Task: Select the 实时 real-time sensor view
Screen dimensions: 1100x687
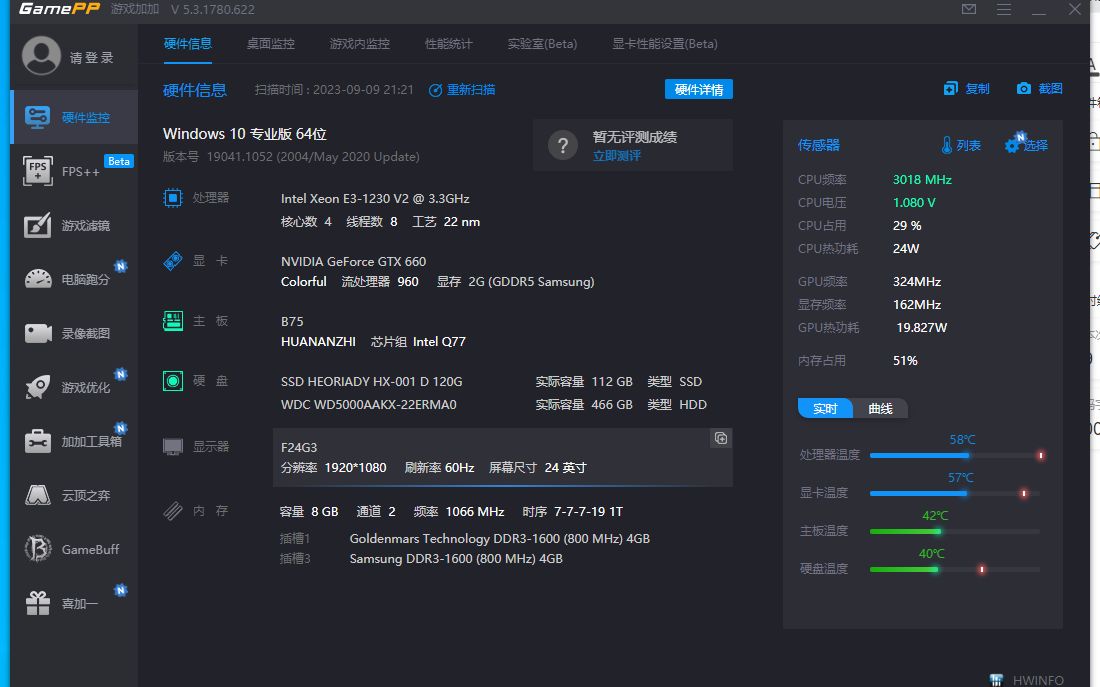Action: (x=824, y=408)
